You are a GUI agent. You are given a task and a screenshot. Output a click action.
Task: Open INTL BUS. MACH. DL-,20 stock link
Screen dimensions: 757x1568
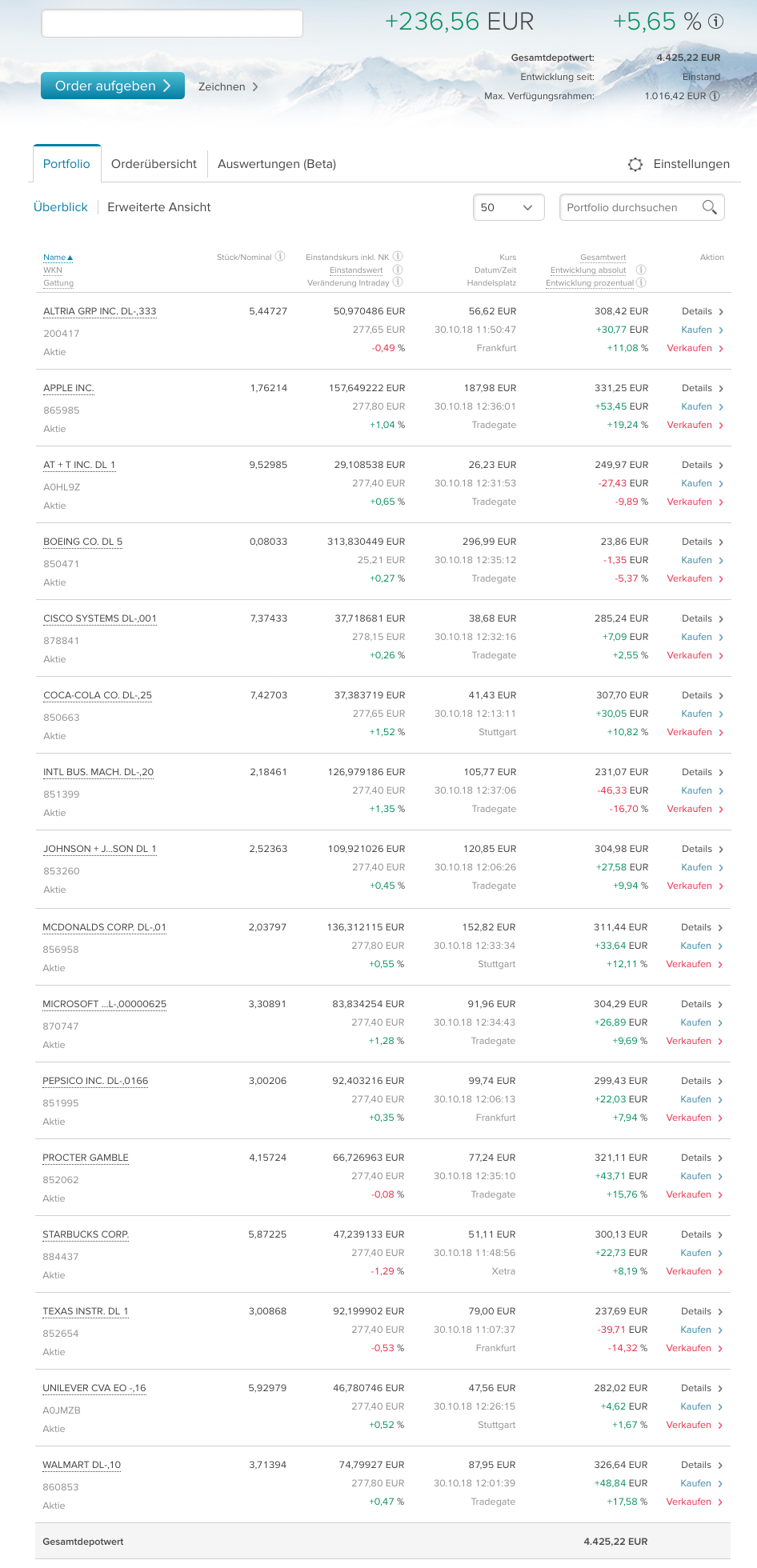tap(98, 772)
